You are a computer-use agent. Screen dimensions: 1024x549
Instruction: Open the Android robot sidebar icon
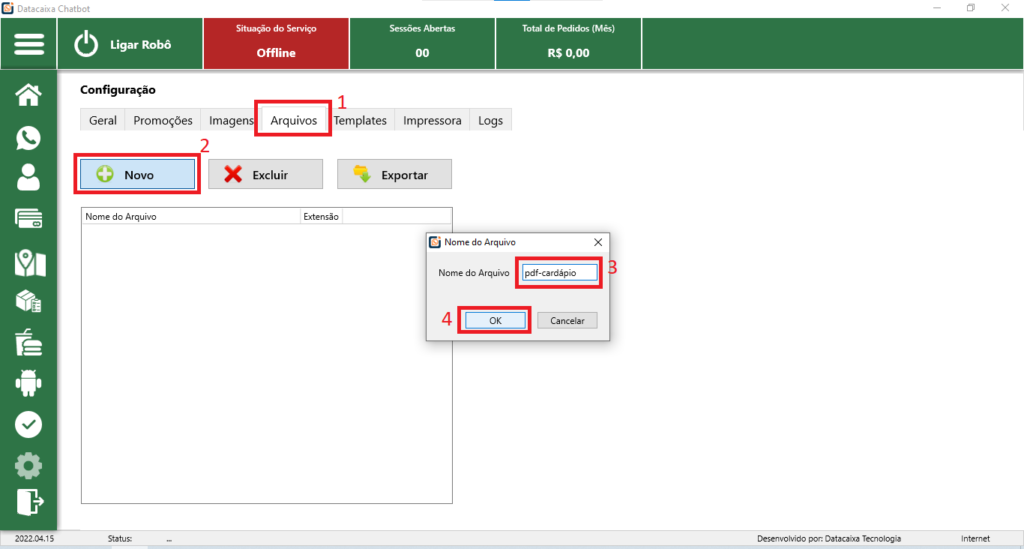(x=29, y=383)
